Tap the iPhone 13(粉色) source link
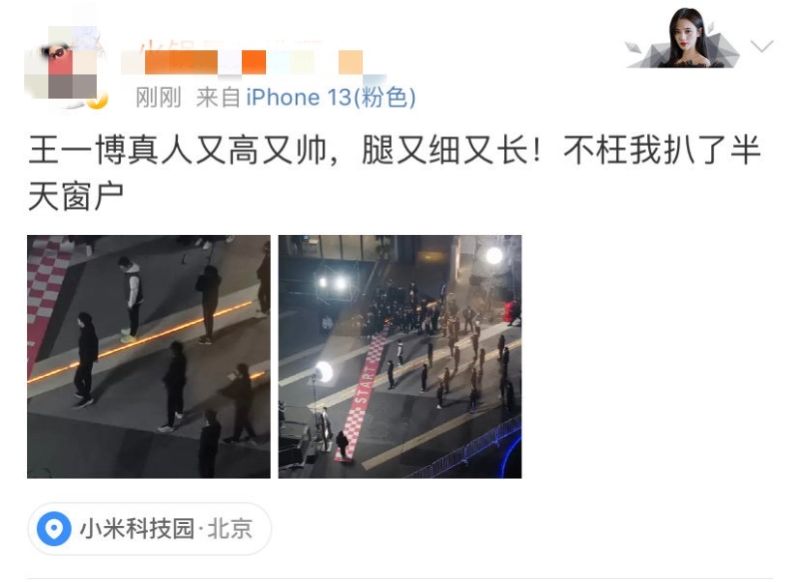800x582 pixels. pyautogui.click(x=331, y=97)
